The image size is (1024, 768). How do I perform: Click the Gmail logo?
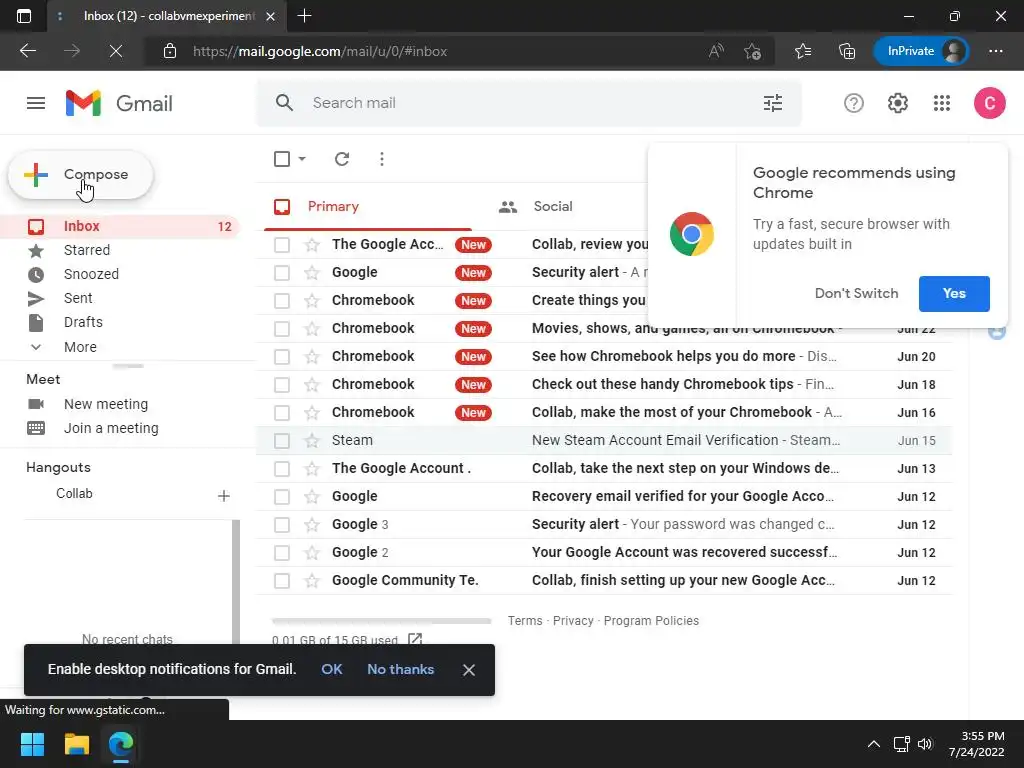click(119, 103)
